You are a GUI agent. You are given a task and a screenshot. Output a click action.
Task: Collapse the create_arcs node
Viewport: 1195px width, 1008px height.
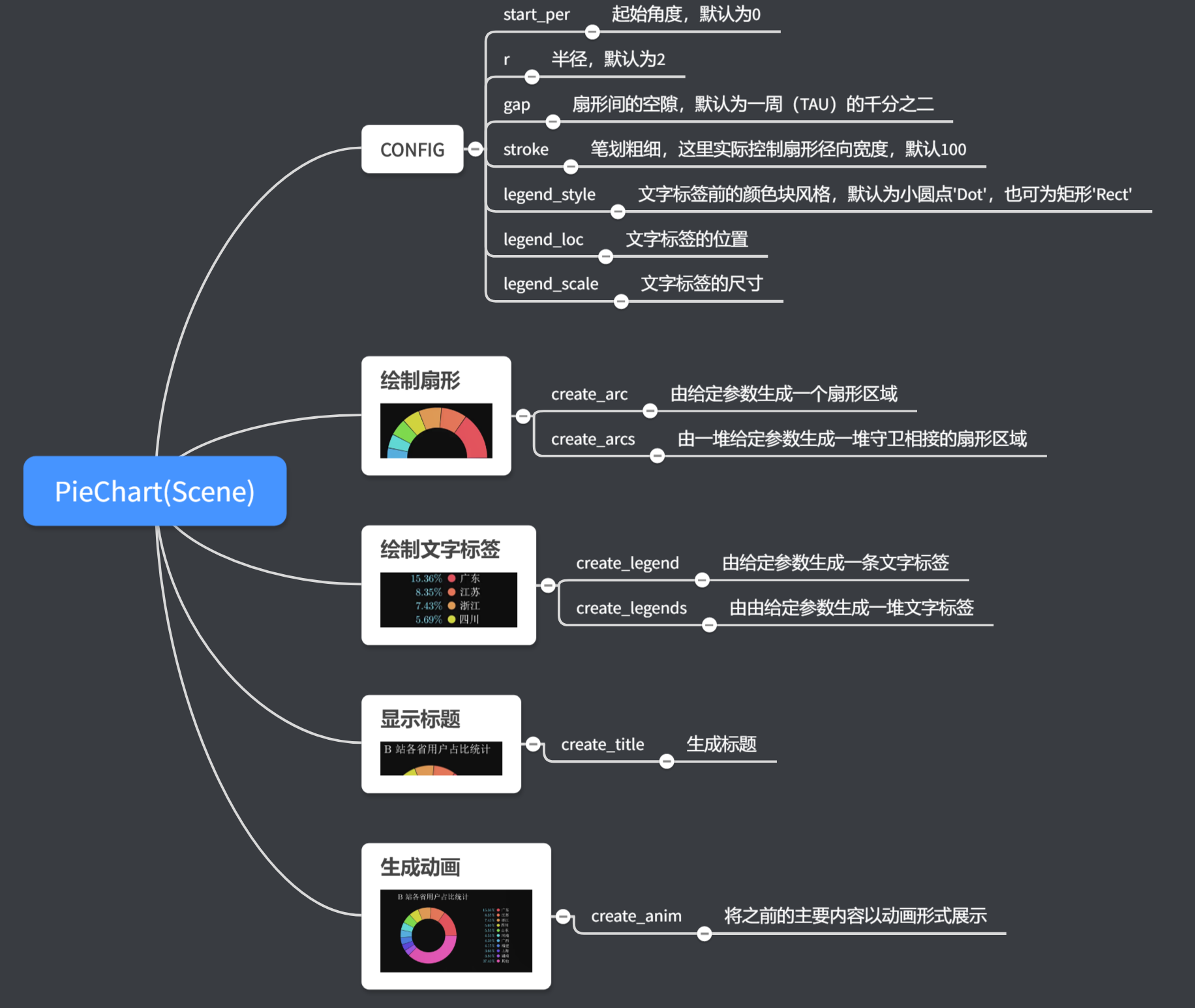pyautogui.click(x=658, y=456)
